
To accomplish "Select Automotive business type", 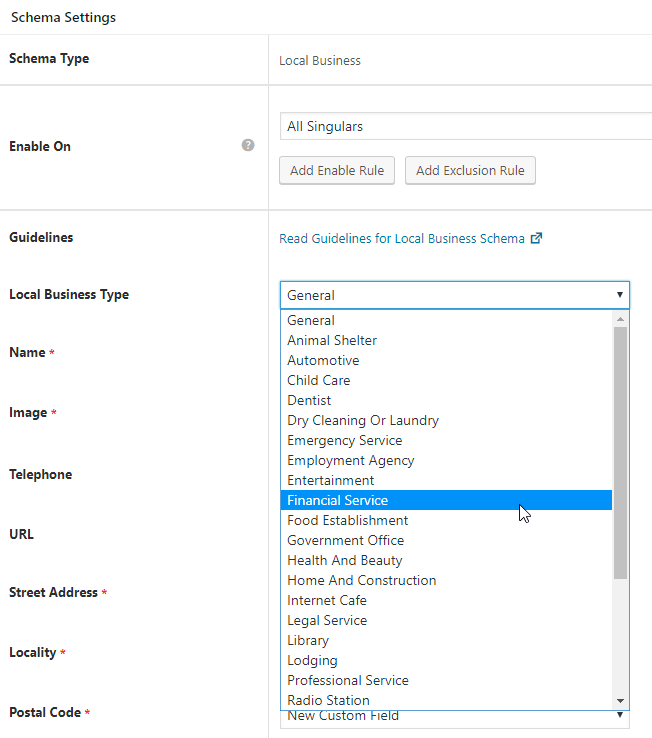I will [x=323, y=360].
